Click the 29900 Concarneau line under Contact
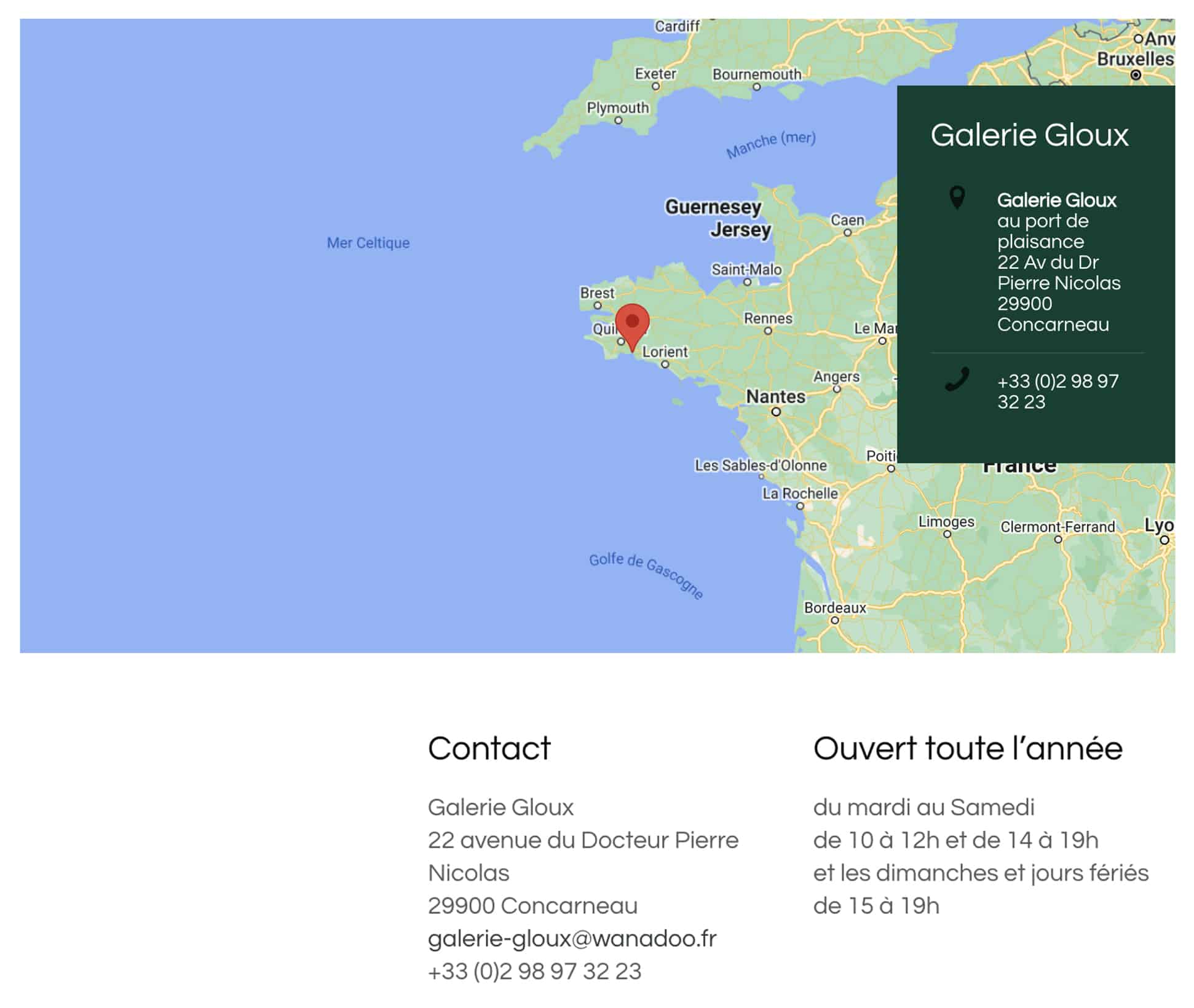 coord(533,905)
